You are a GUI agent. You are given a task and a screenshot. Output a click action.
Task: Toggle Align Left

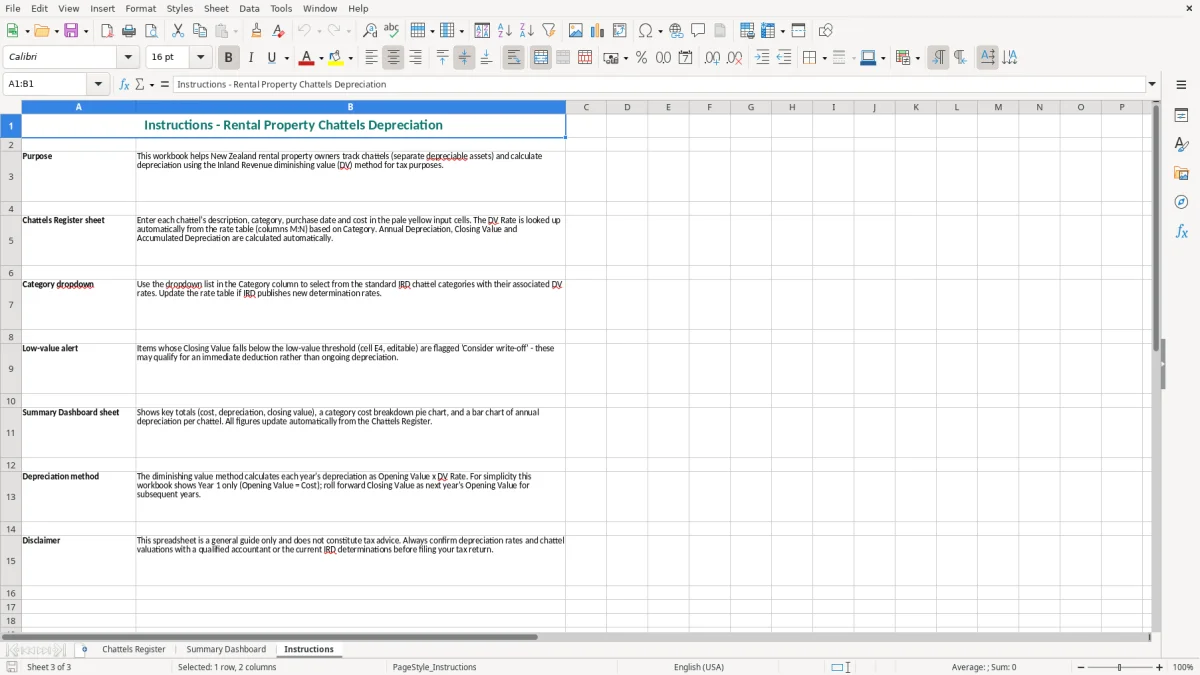point(371,58)
